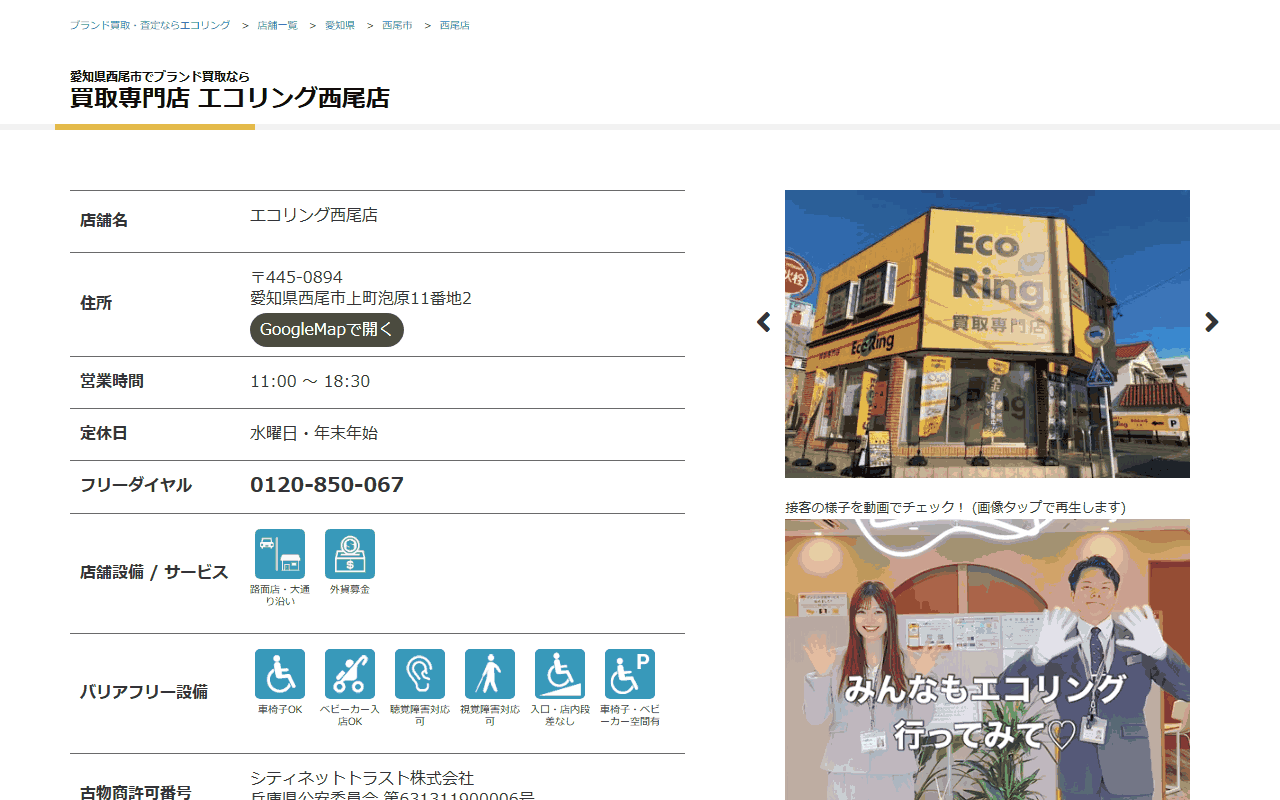Show previous store photo with left arrow
The width and height of the screenshot is (1280, 800).
click(x=764, y=322)
